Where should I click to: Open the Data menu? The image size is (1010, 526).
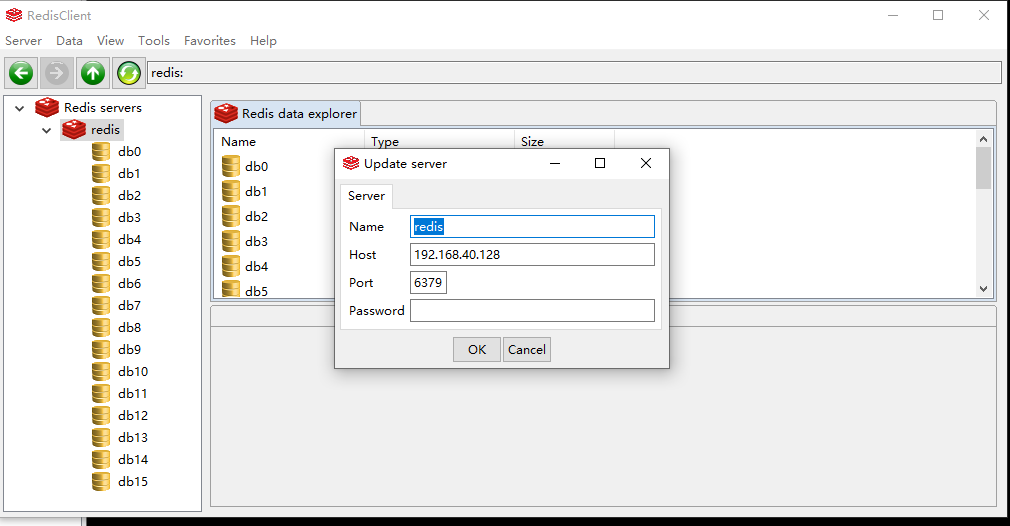point(69,41)
